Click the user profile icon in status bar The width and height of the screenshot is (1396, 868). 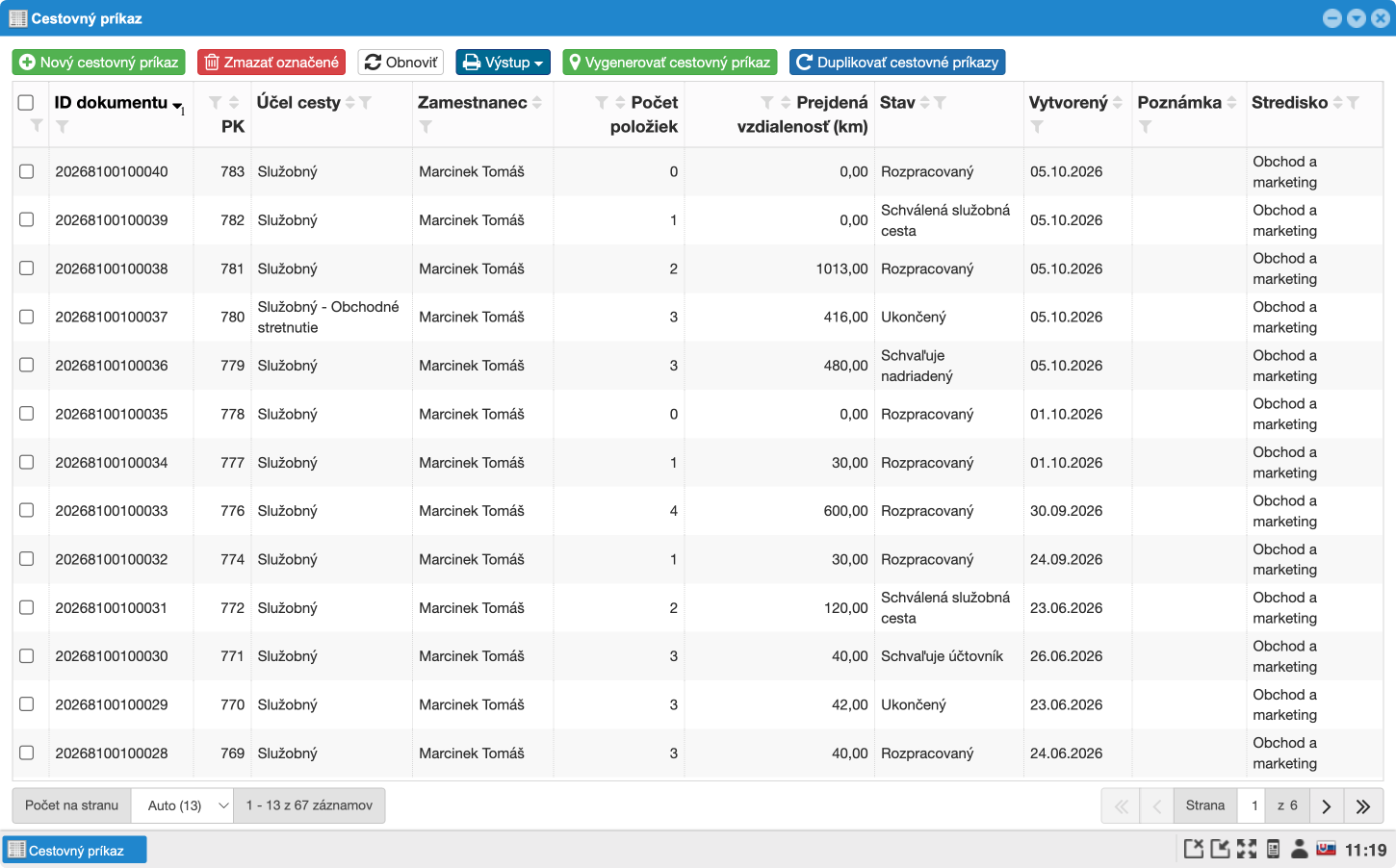(1299, 849)
